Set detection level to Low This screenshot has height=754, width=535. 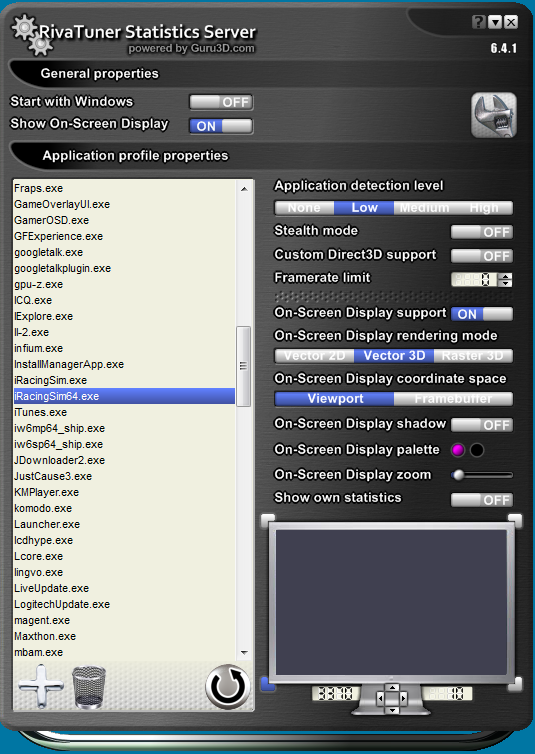coord(364,208)
